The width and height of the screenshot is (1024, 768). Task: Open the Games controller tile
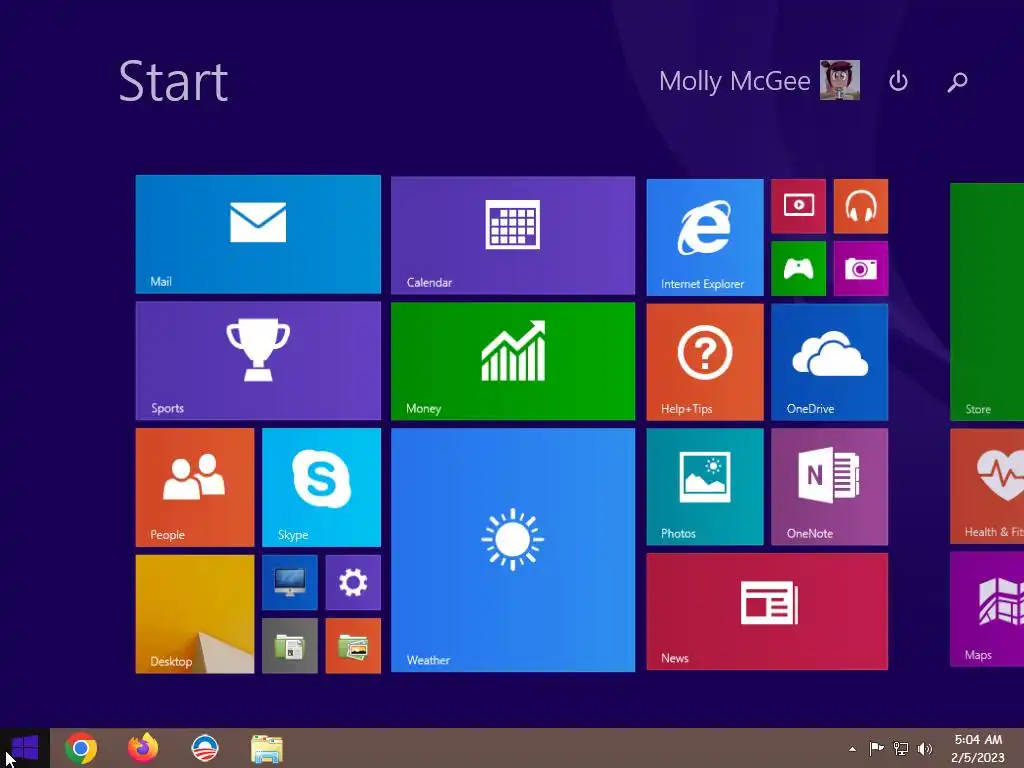[798, 268]
